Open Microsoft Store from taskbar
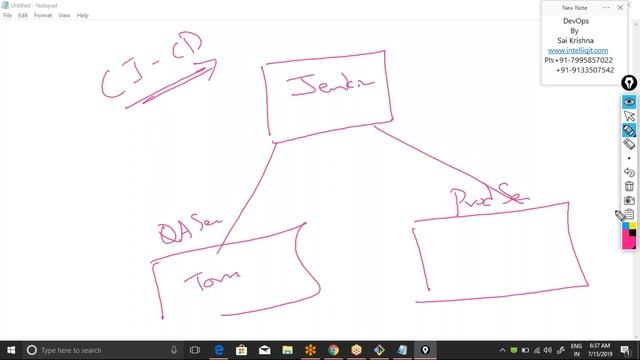 [242, 350]
